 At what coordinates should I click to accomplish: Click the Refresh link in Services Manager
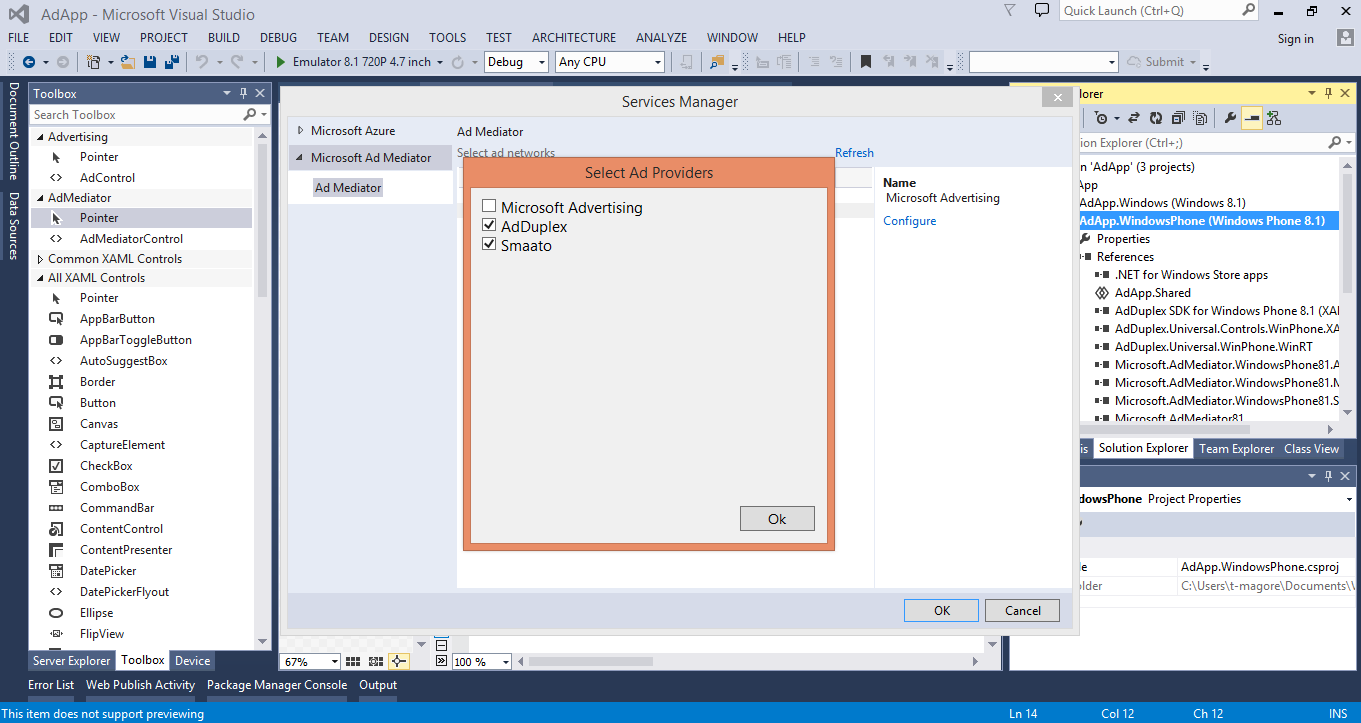point(854,153)
